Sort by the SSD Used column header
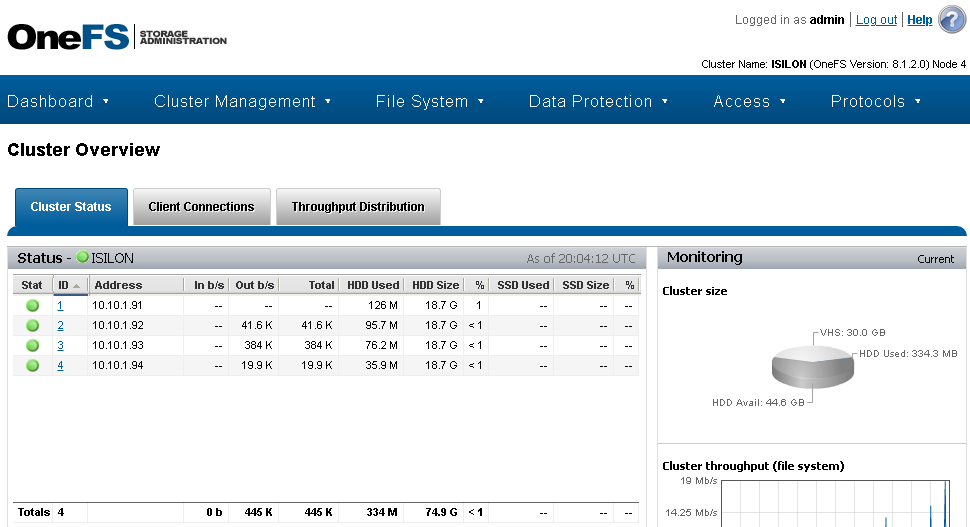Image resolution: width=970 pixels, height=527 pixels. [521, 285]
